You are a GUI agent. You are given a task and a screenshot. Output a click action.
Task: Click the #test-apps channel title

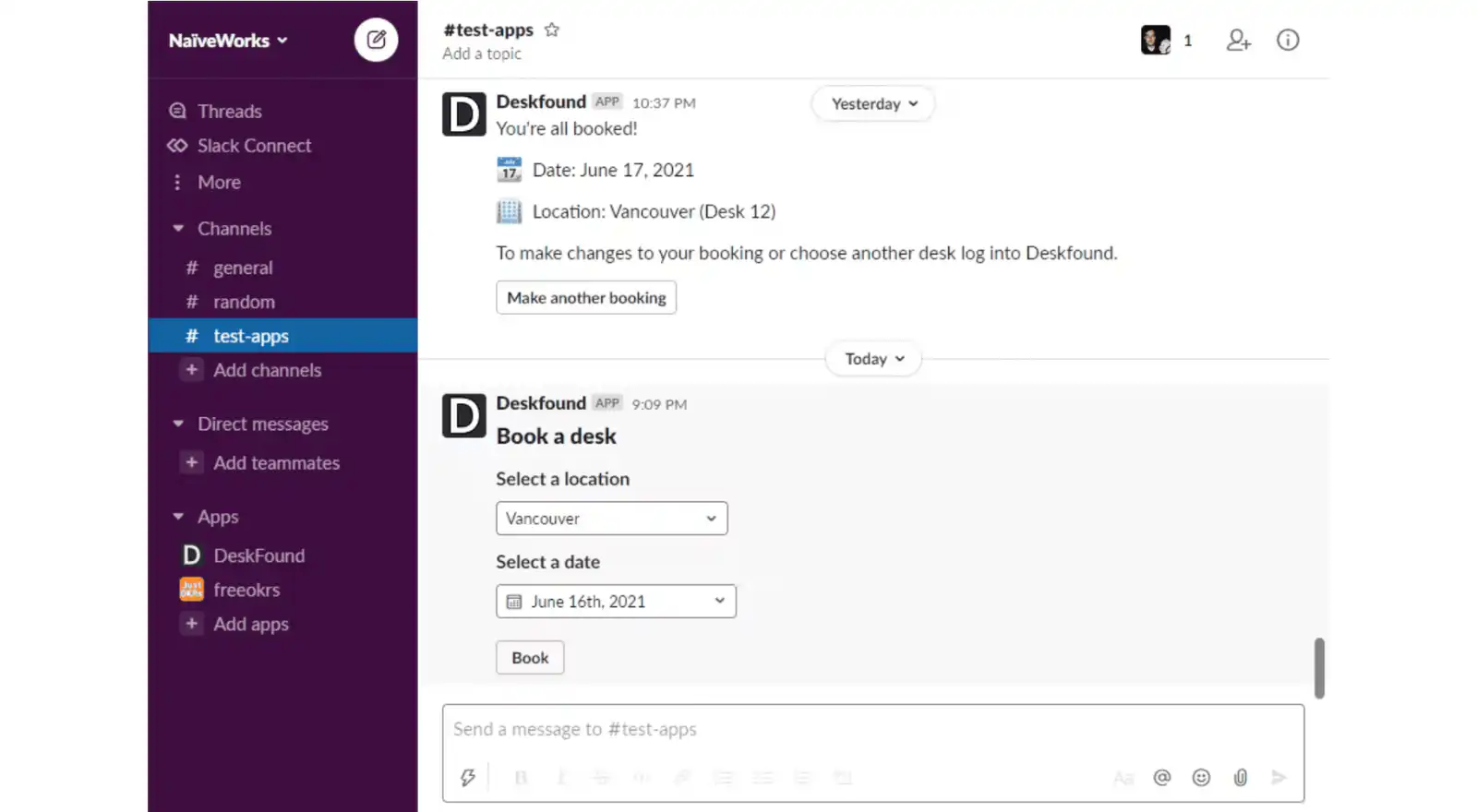[488, 30]
